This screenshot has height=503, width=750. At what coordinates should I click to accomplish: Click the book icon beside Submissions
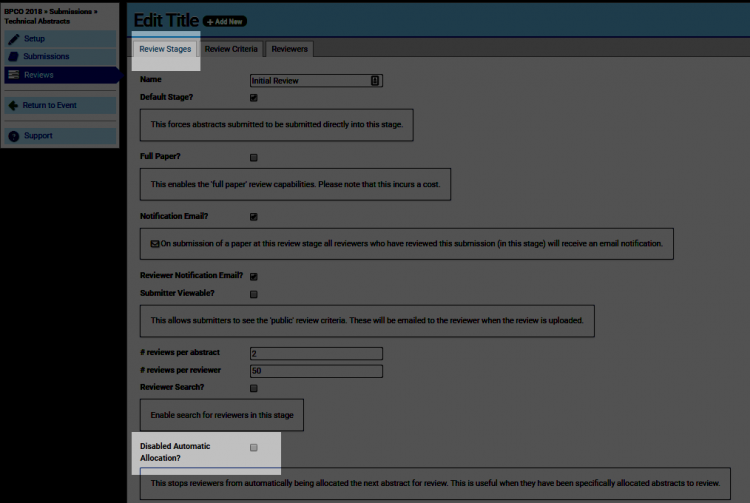(14, 56)
